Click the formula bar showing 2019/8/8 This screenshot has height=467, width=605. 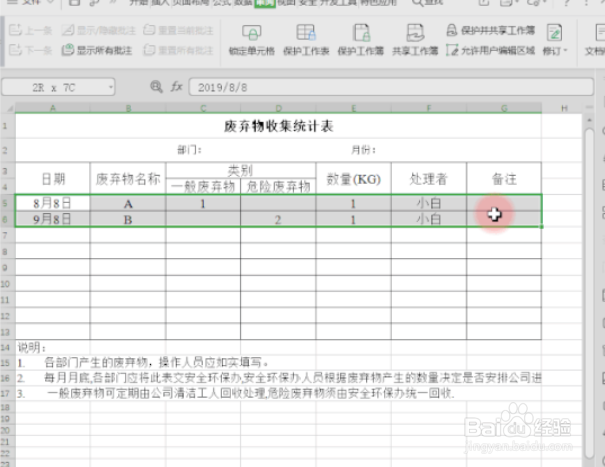(391, 87)
